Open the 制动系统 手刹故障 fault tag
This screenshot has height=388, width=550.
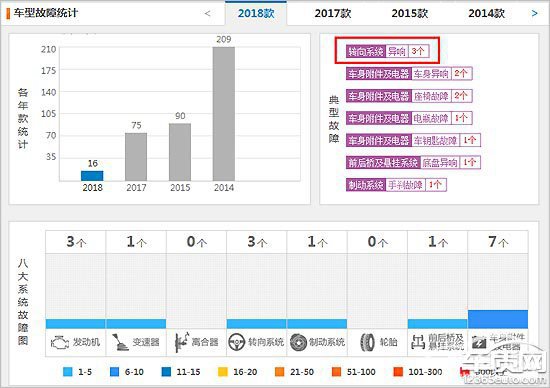pyautogui.click(x=396, y=185)
